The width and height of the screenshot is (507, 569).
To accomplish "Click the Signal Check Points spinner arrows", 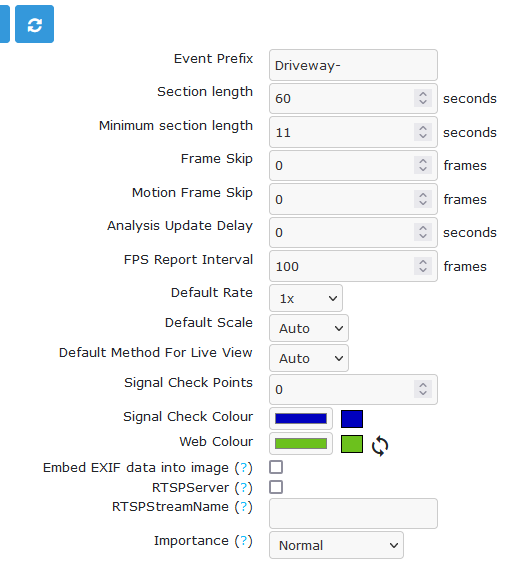I will pos(423,389).
